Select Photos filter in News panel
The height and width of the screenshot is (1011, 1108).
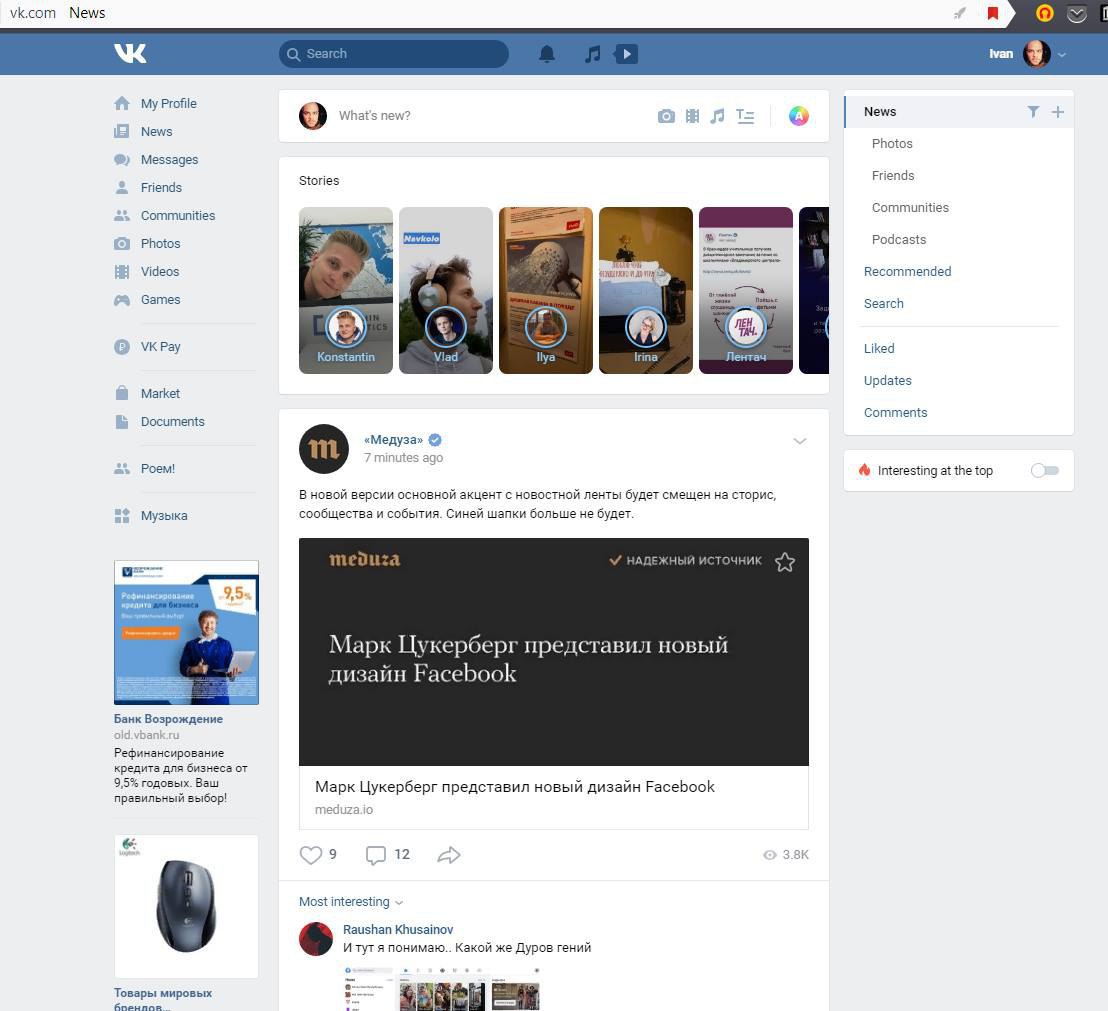(892, 143)
